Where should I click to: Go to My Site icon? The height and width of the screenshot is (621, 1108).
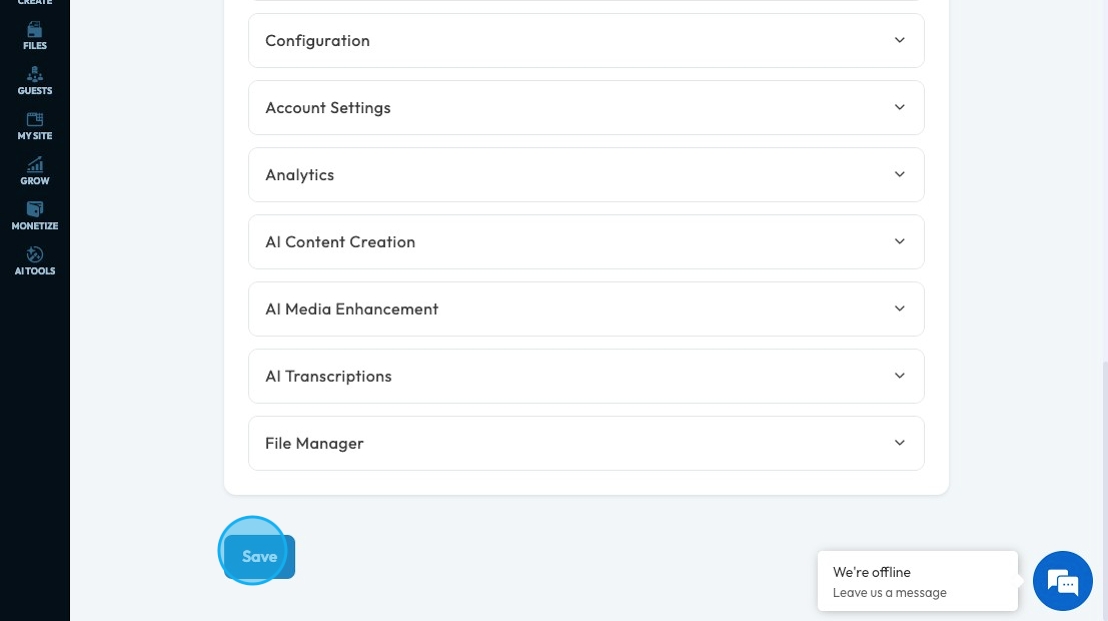click(35, 120)
